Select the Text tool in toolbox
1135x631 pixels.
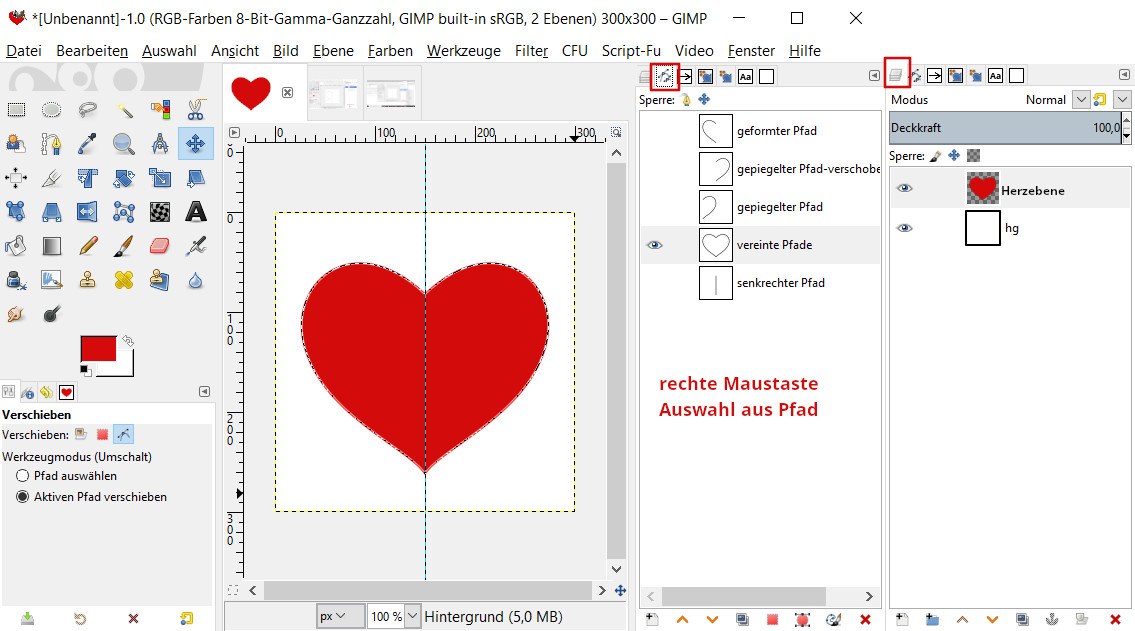pos(196,211)
